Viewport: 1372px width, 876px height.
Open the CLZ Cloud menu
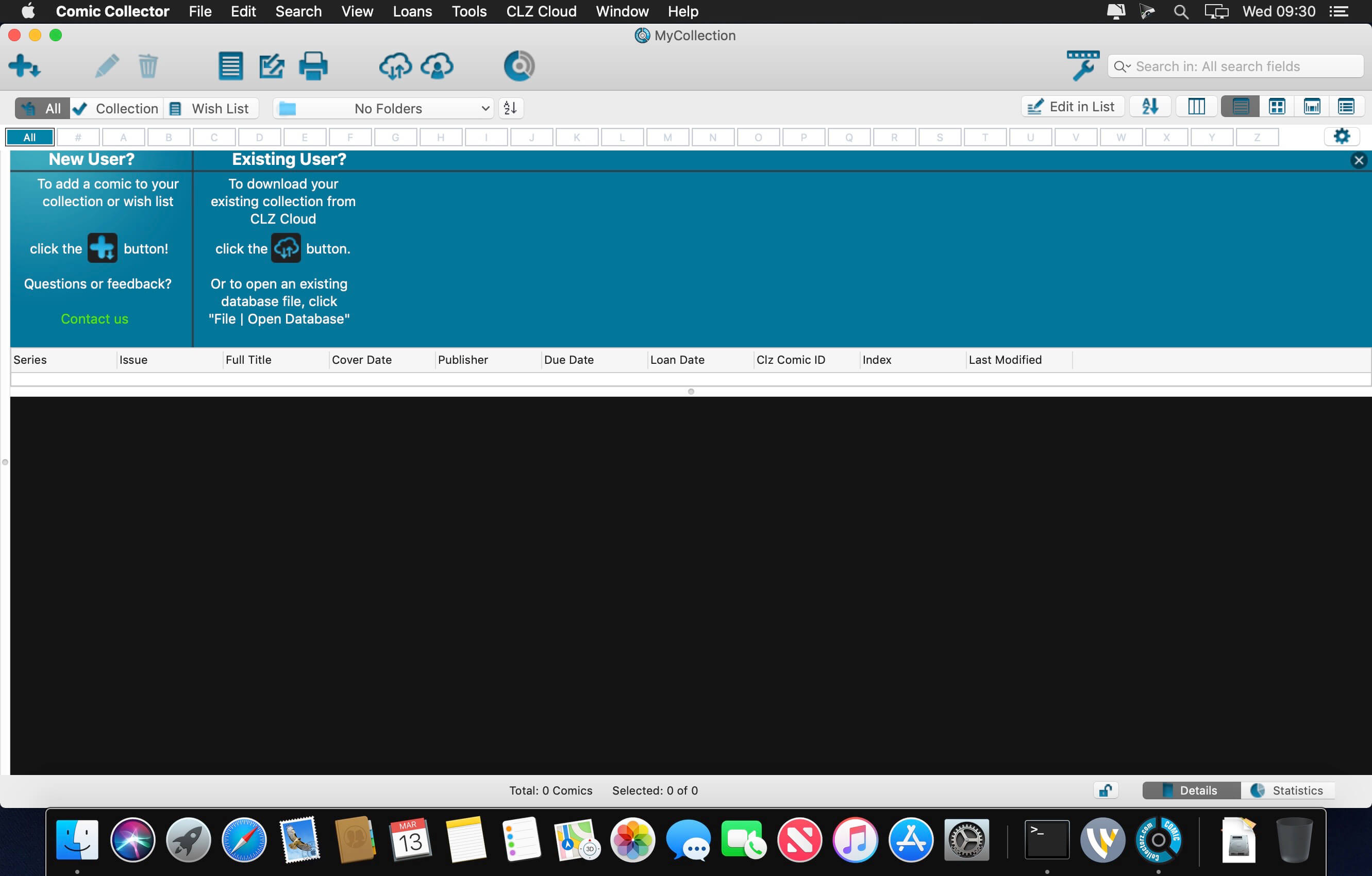(x=541, y=11)
